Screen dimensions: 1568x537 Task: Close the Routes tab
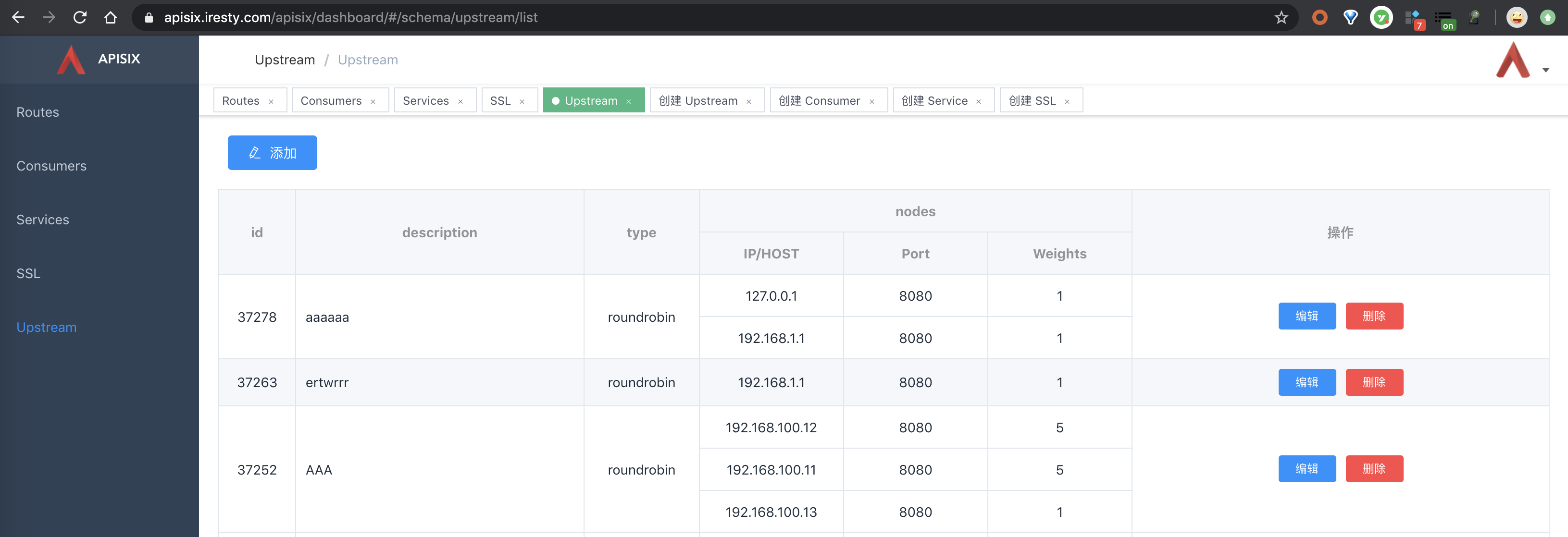coord(272,100)
